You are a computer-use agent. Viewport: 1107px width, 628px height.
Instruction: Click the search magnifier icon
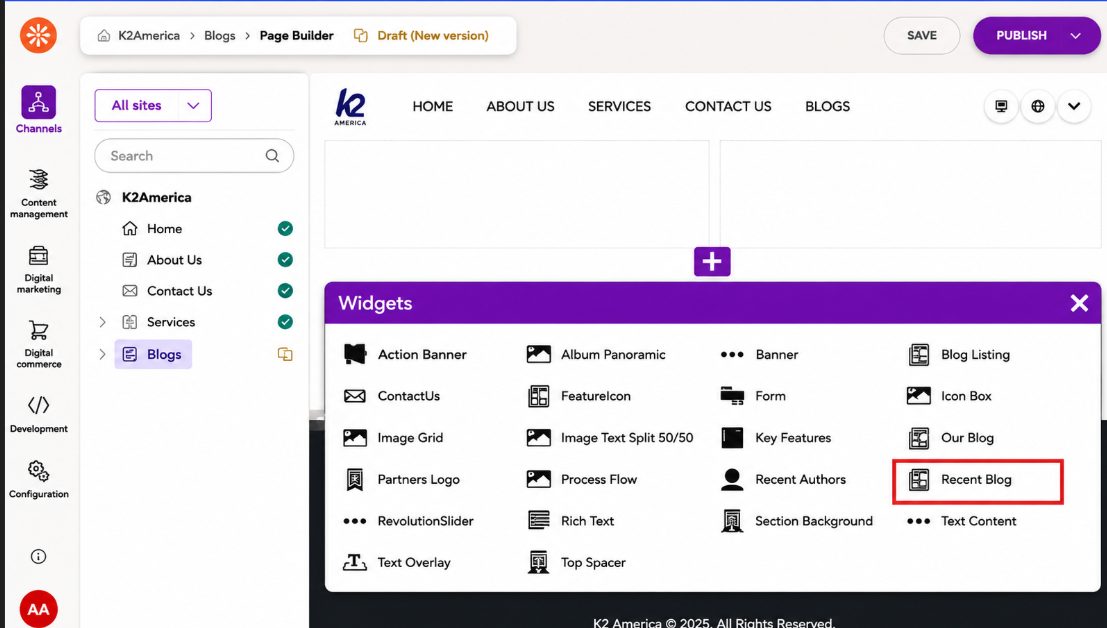tap(272, 156)
